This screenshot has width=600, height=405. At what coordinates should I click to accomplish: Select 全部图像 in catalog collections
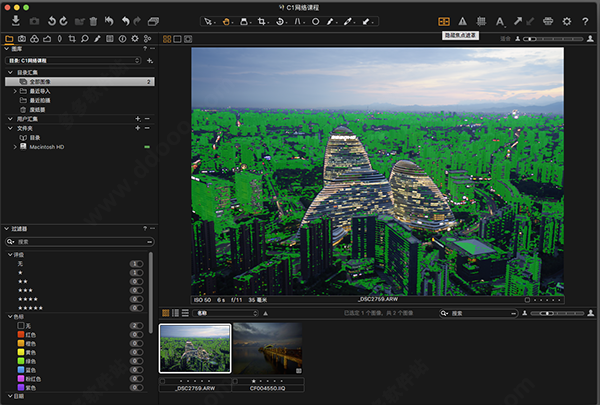42,82
